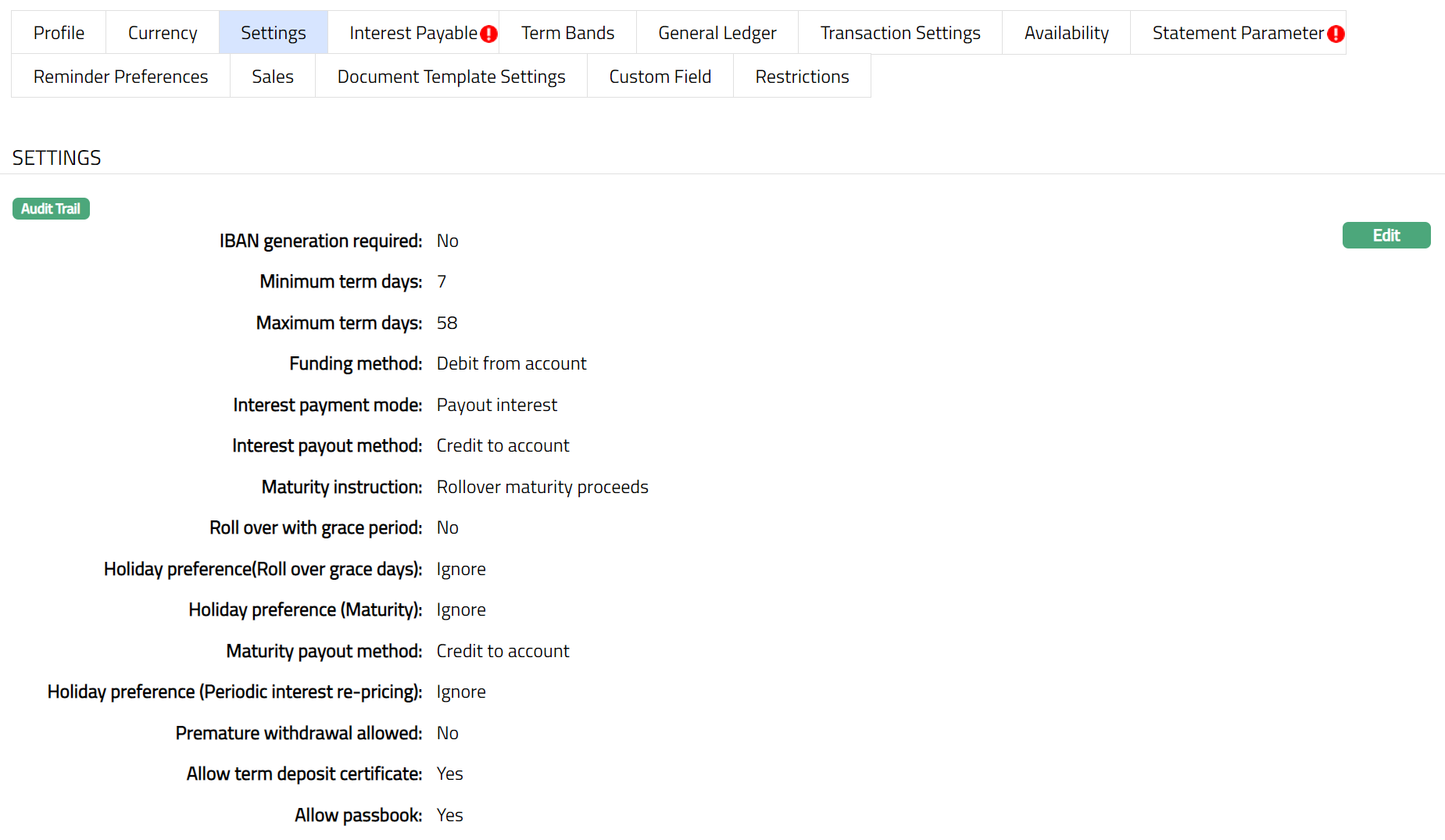Open the Audit Trail
This screenshot has height=840, width=1445.
point(51,209)
